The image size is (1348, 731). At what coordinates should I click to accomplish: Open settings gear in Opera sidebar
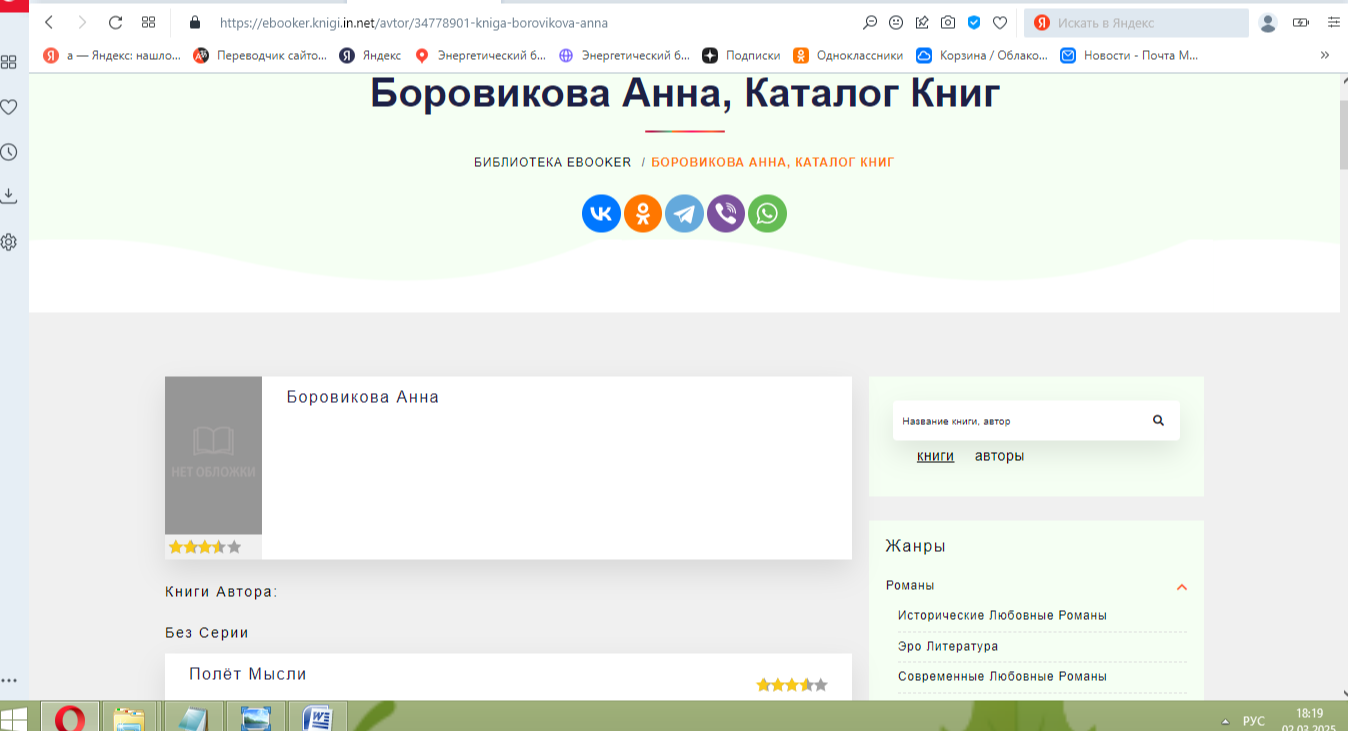(8, 242)
